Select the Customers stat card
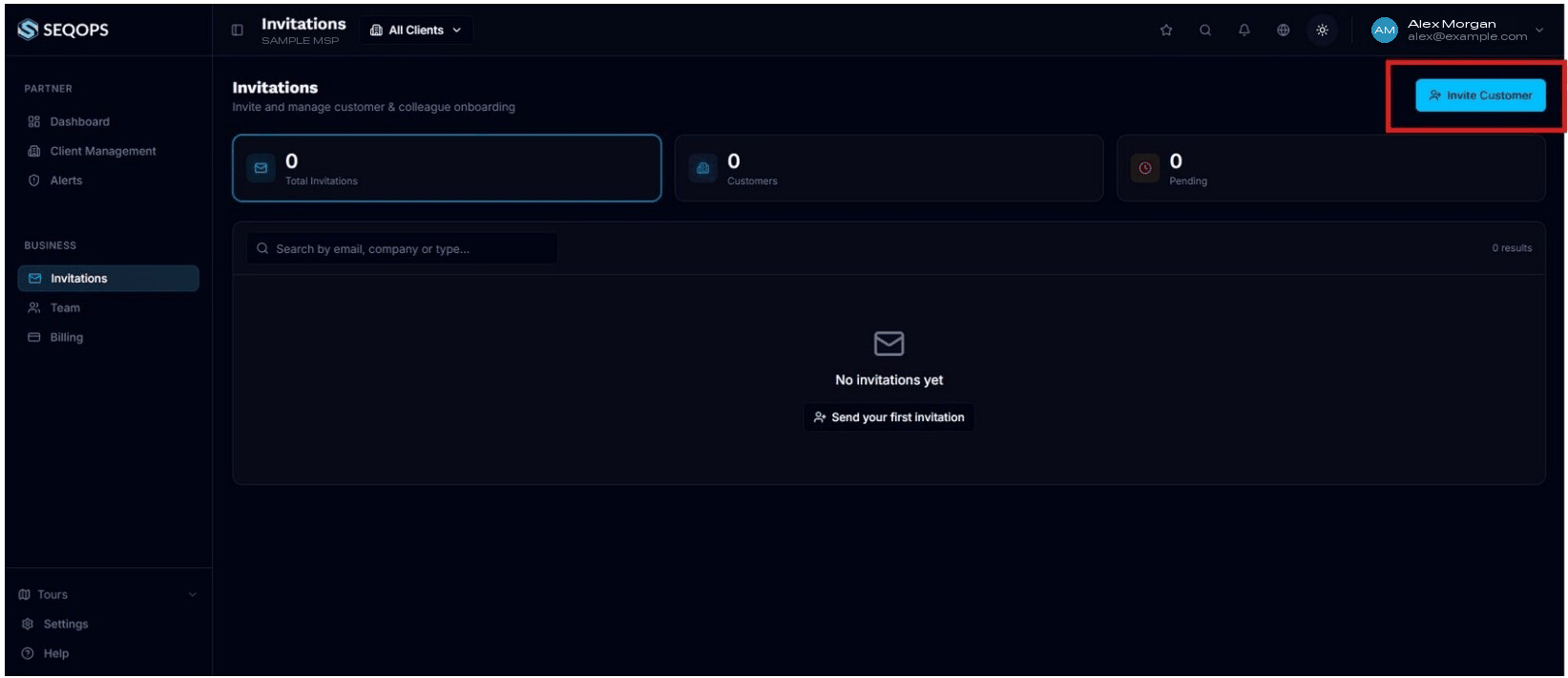This screenshot has width=1568, height=678. [x=889, y=168]
